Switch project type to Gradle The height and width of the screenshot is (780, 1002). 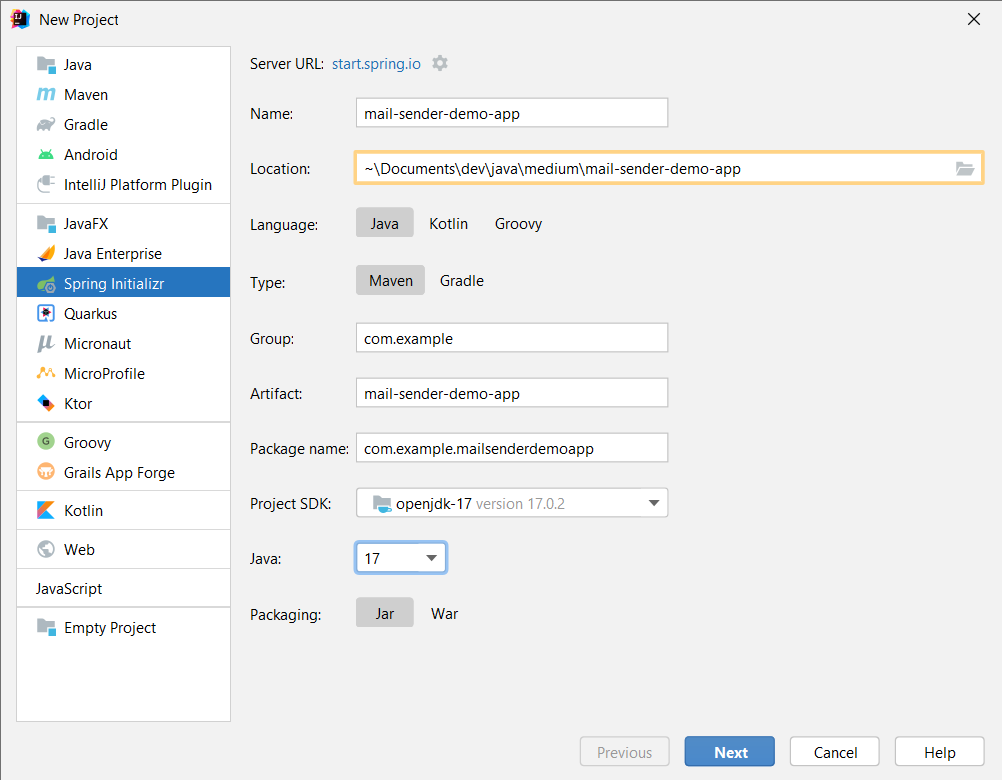pos(461,281)
